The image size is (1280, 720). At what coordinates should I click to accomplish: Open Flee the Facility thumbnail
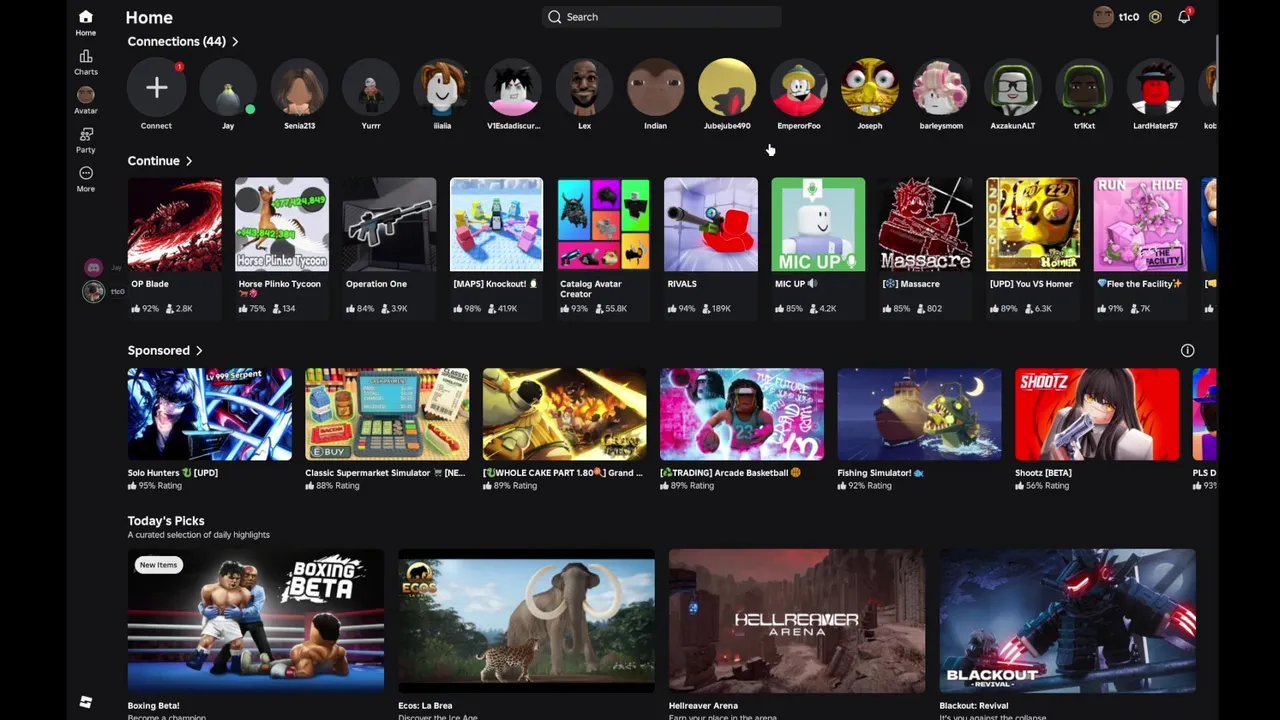1140,225
